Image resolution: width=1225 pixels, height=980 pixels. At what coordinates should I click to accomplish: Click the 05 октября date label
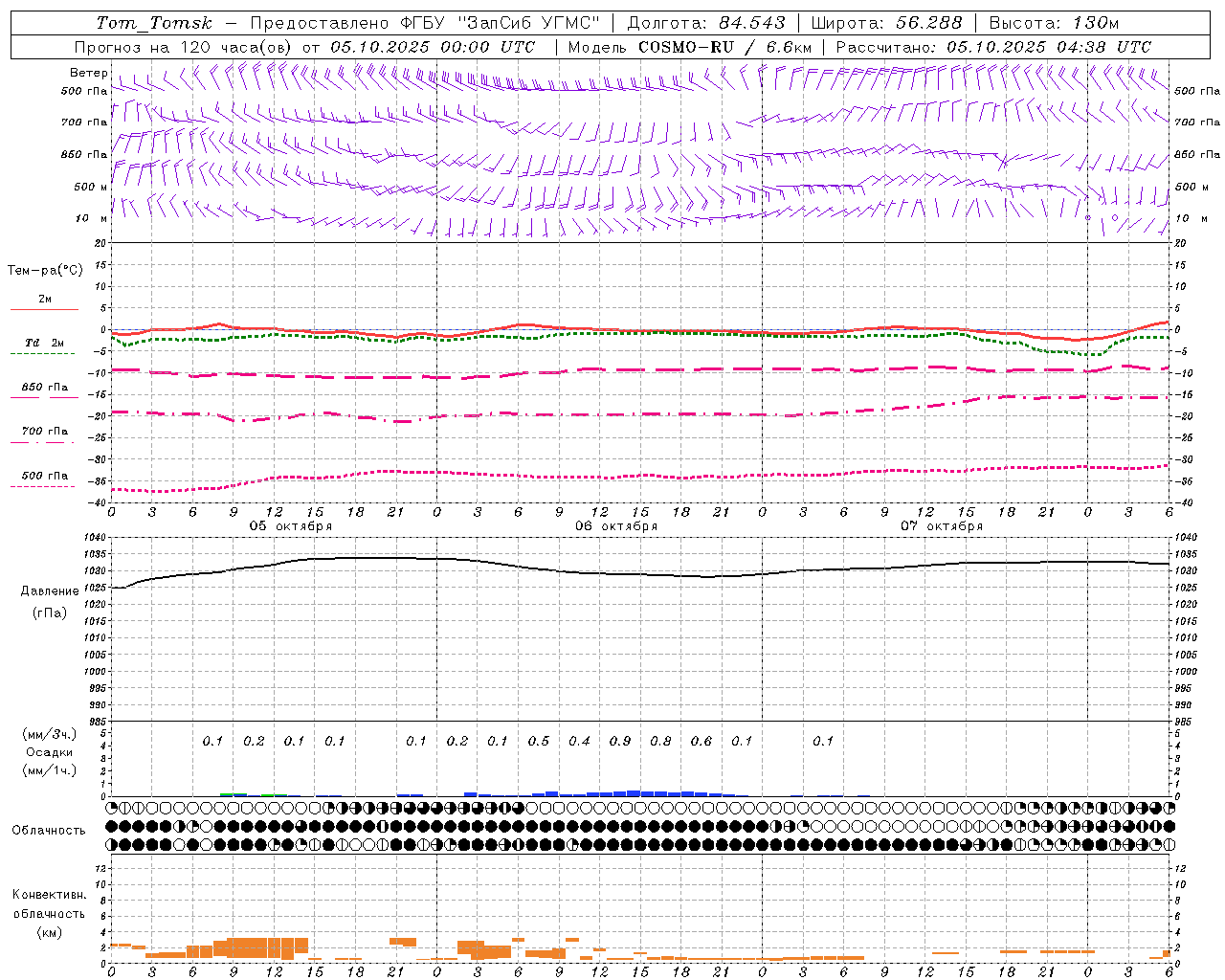[x=291, y=525]
